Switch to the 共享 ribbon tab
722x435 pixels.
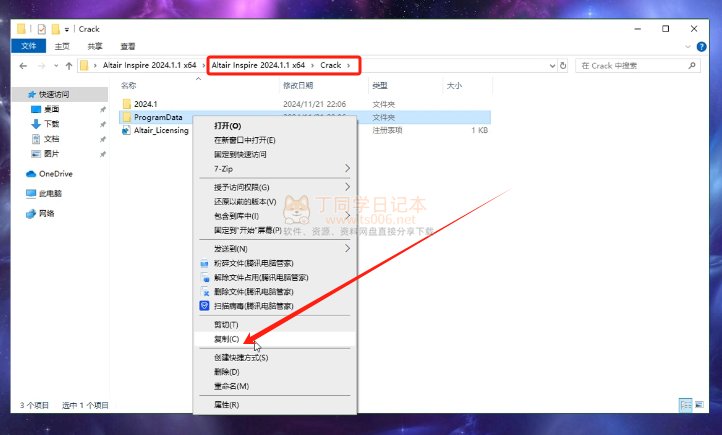94,46
